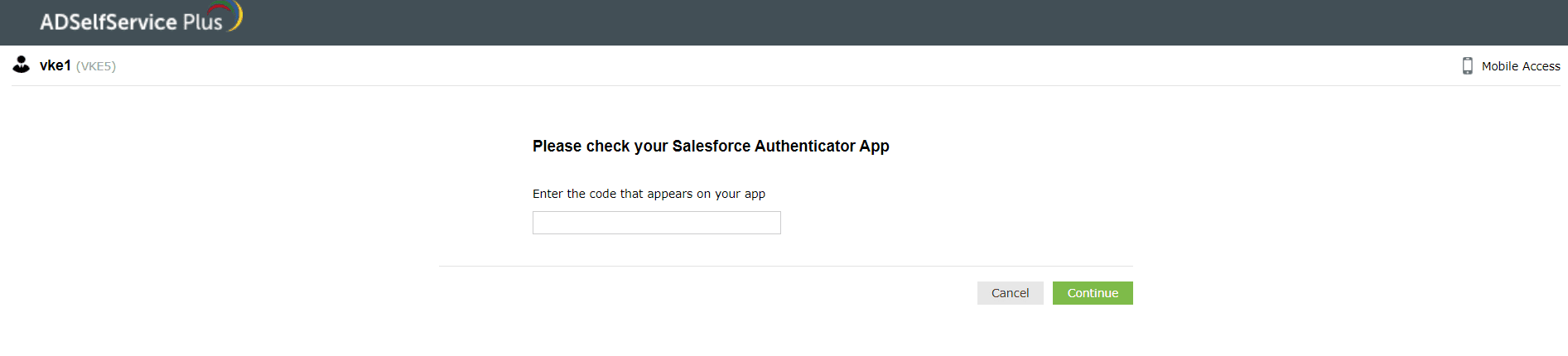Click the (VKE5) domain label
Viewport: 1568px width, 356px height.
pyautogui.click(x=96, y=66)
